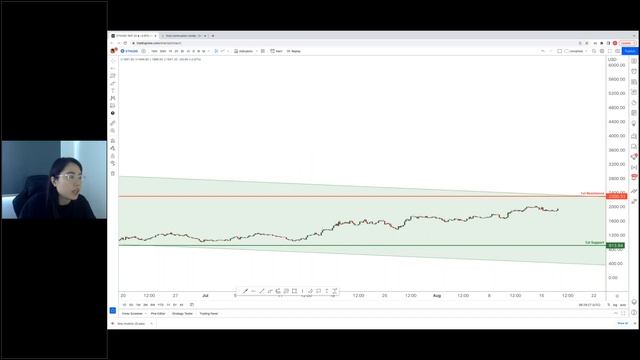Open a new browser tab
Viewport: 640px width, 360px height.
pyautogui.click(x=213, y=36)
